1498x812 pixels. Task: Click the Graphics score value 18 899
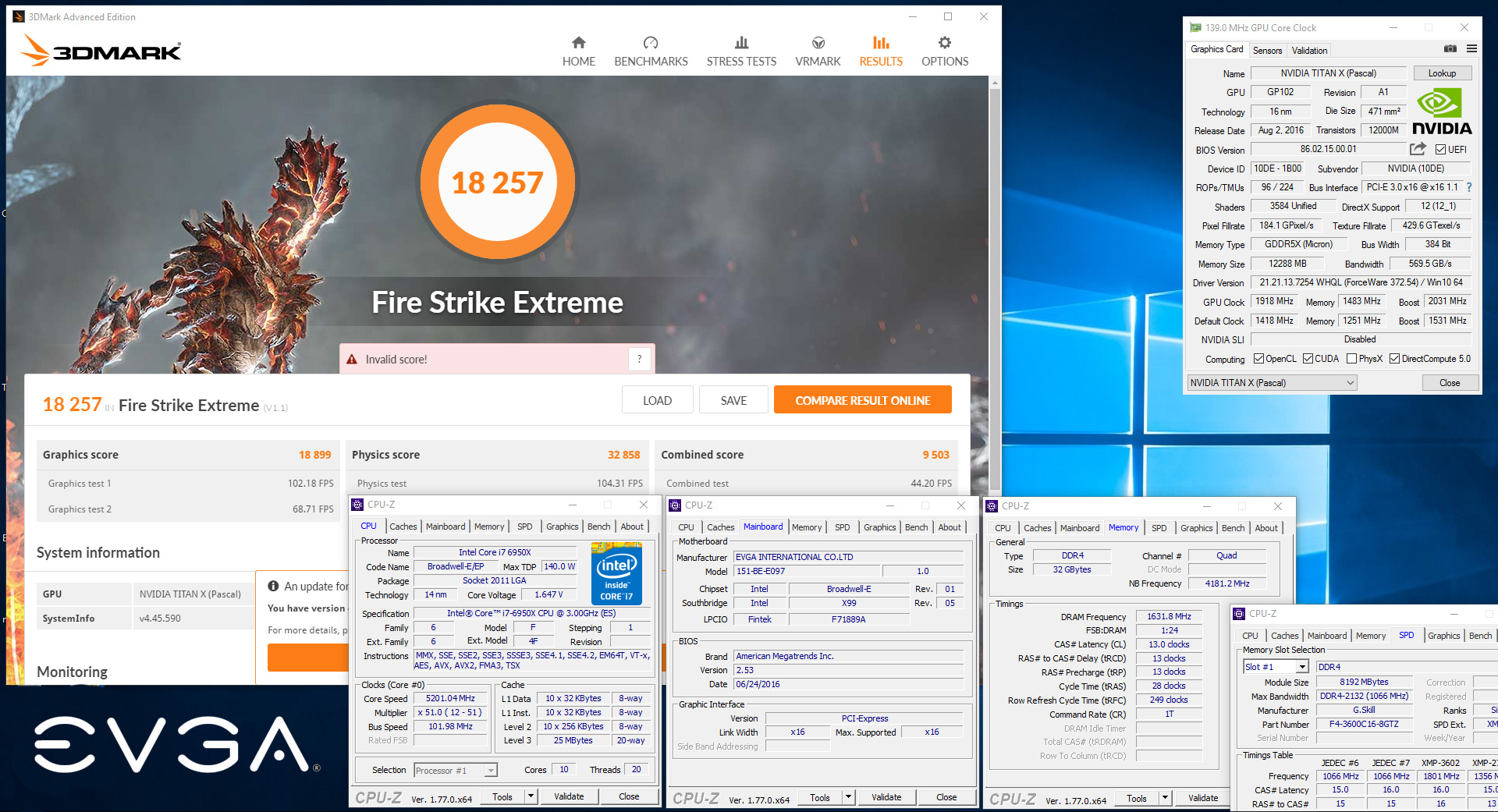pos(315,455)
